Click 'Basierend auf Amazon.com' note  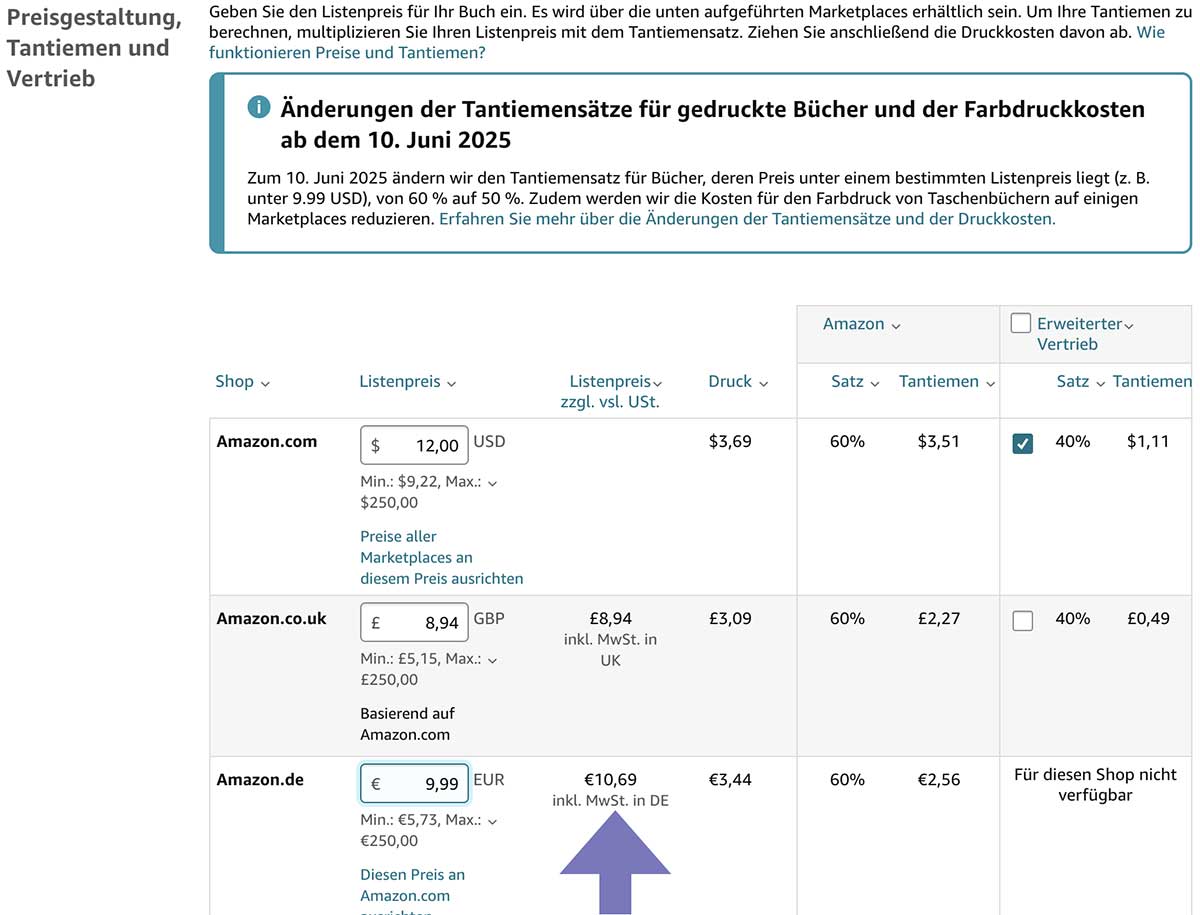click(x=405, y=724)
